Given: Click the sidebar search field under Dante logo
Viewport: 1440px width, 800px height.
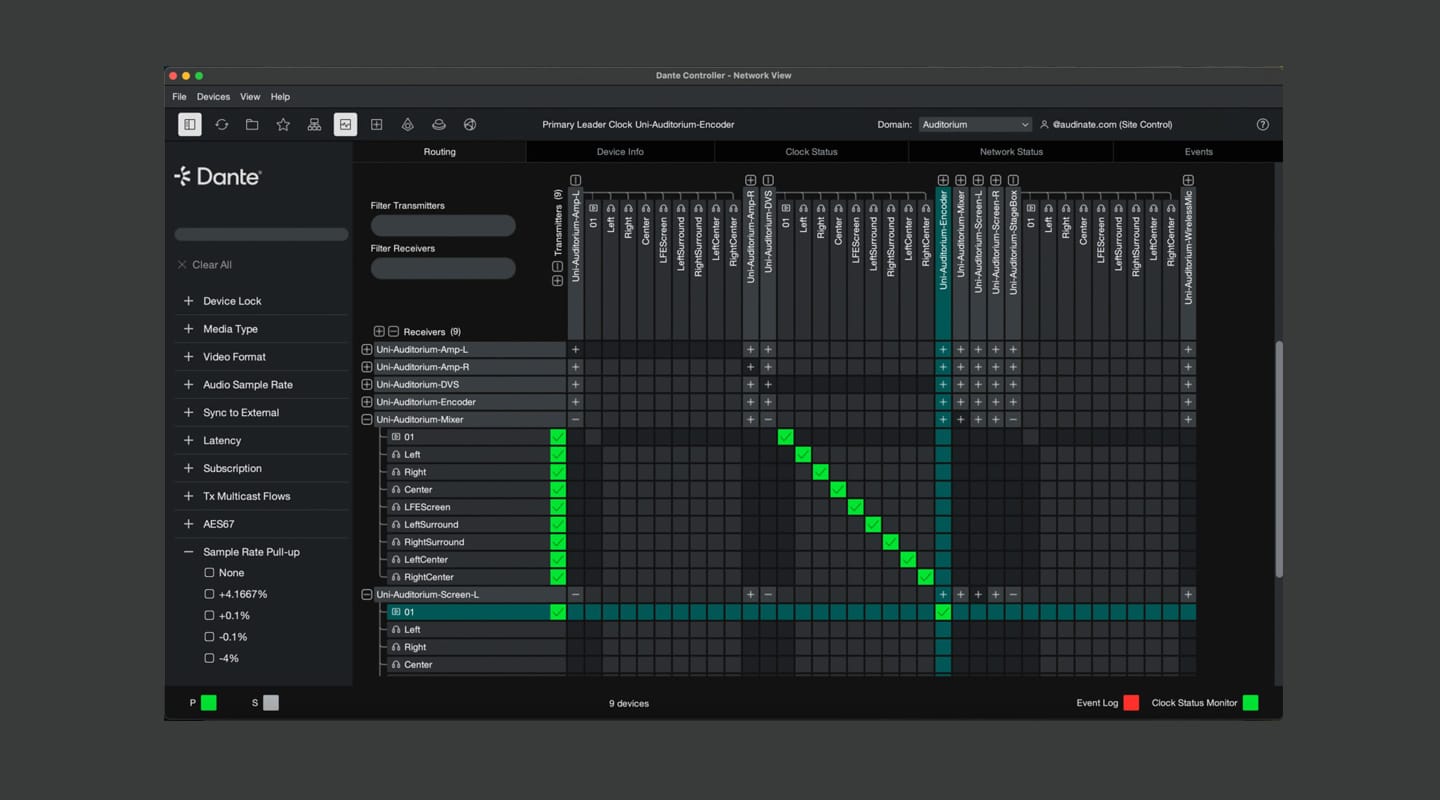Looking at the screenshot, I should coord(261,234).
